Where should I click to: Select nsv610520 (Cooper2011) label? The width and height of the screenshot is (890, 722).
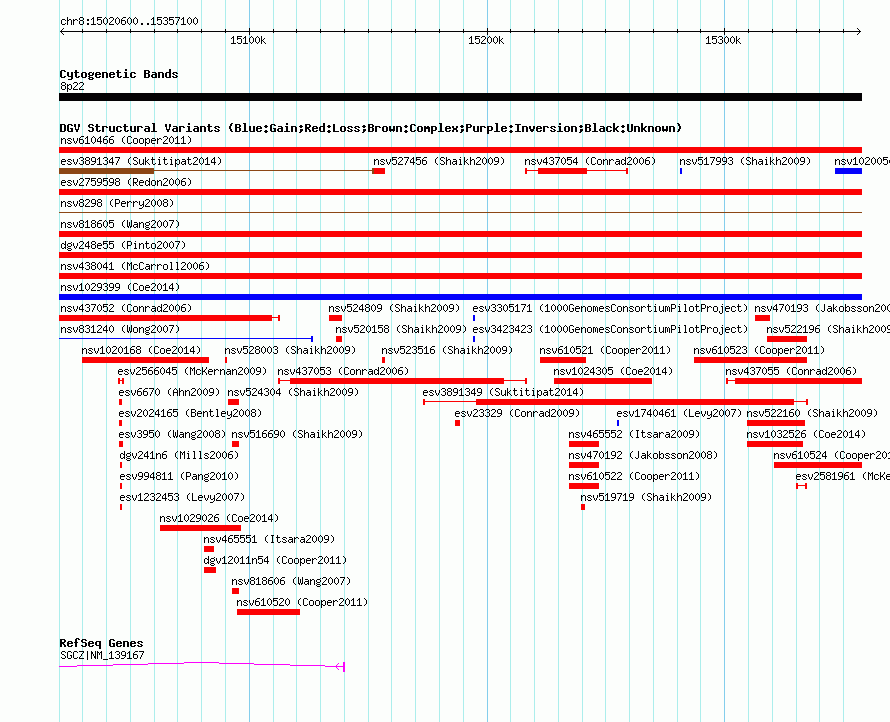click(302, 602)
